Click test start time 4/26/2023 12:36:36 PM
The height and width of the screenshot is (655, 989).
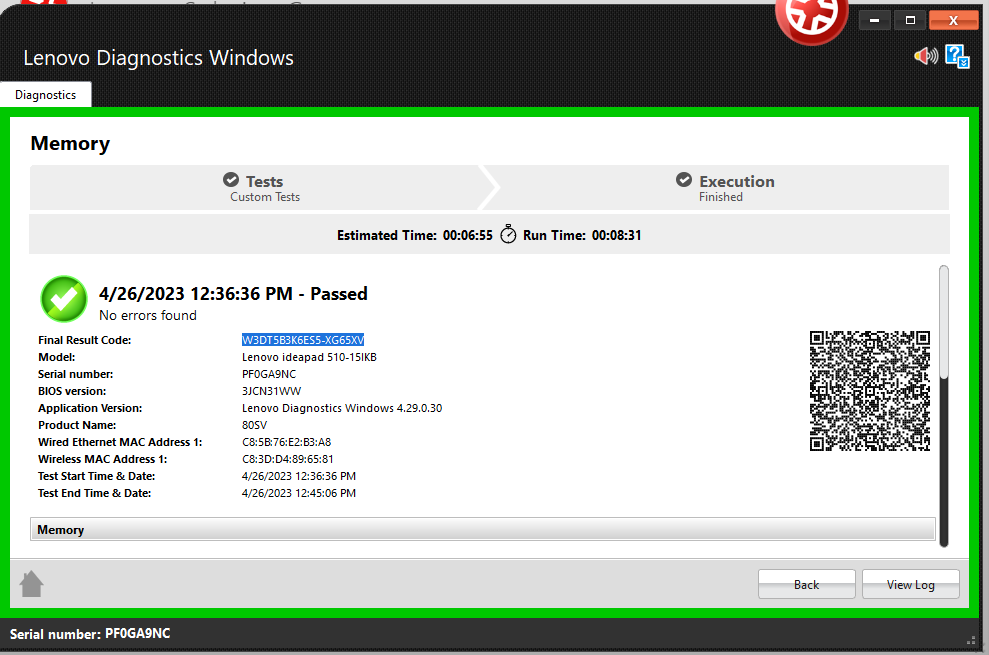point(299,476)
